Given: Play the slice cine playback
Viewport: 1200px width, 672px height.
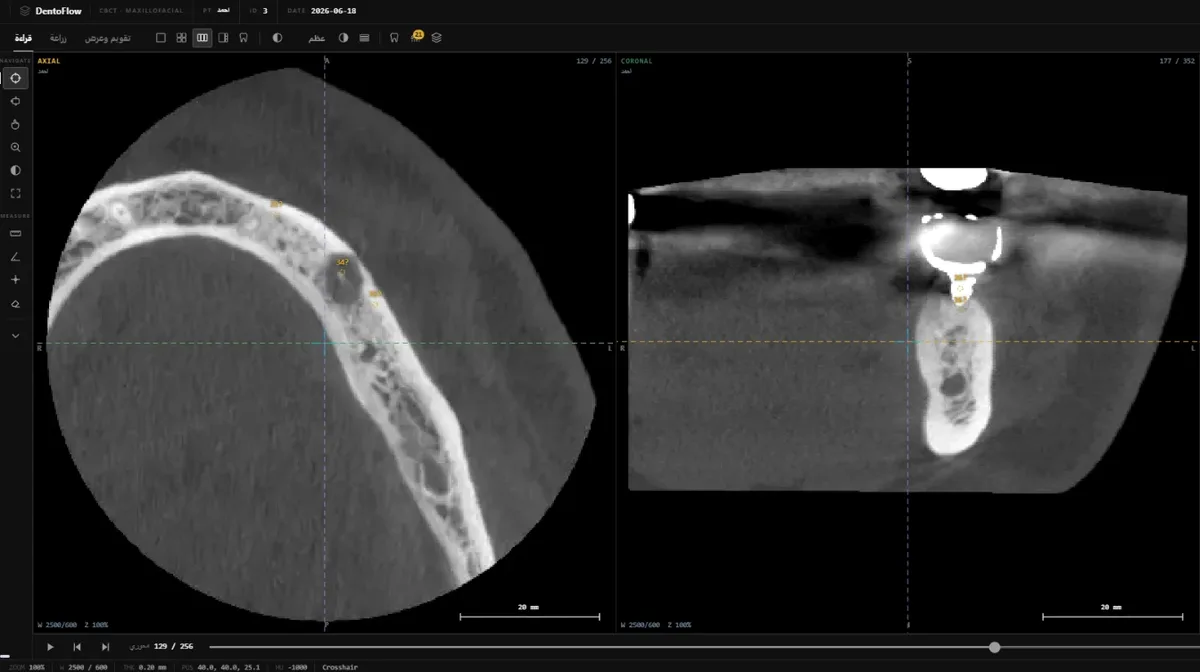Looking at the screenshot, I should (x=50, y=647).
